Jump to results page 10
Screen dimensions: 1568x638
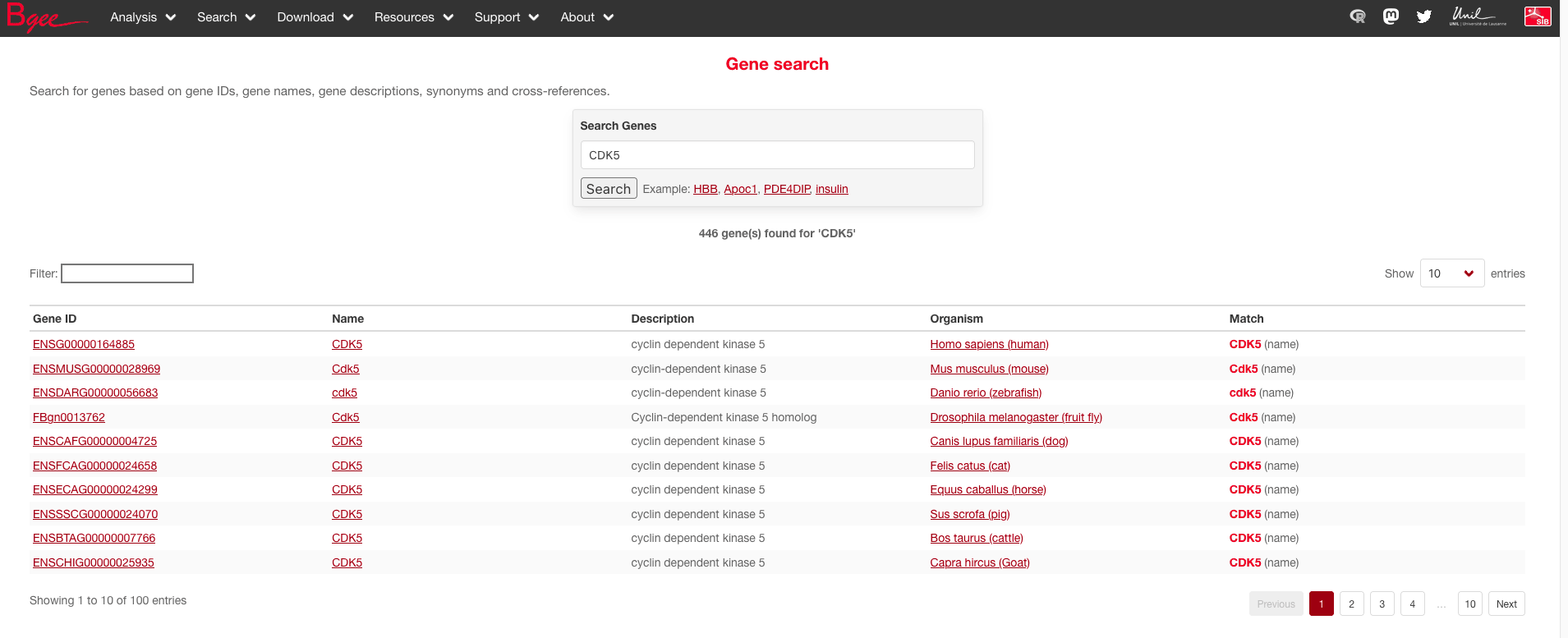[1469, 604]
